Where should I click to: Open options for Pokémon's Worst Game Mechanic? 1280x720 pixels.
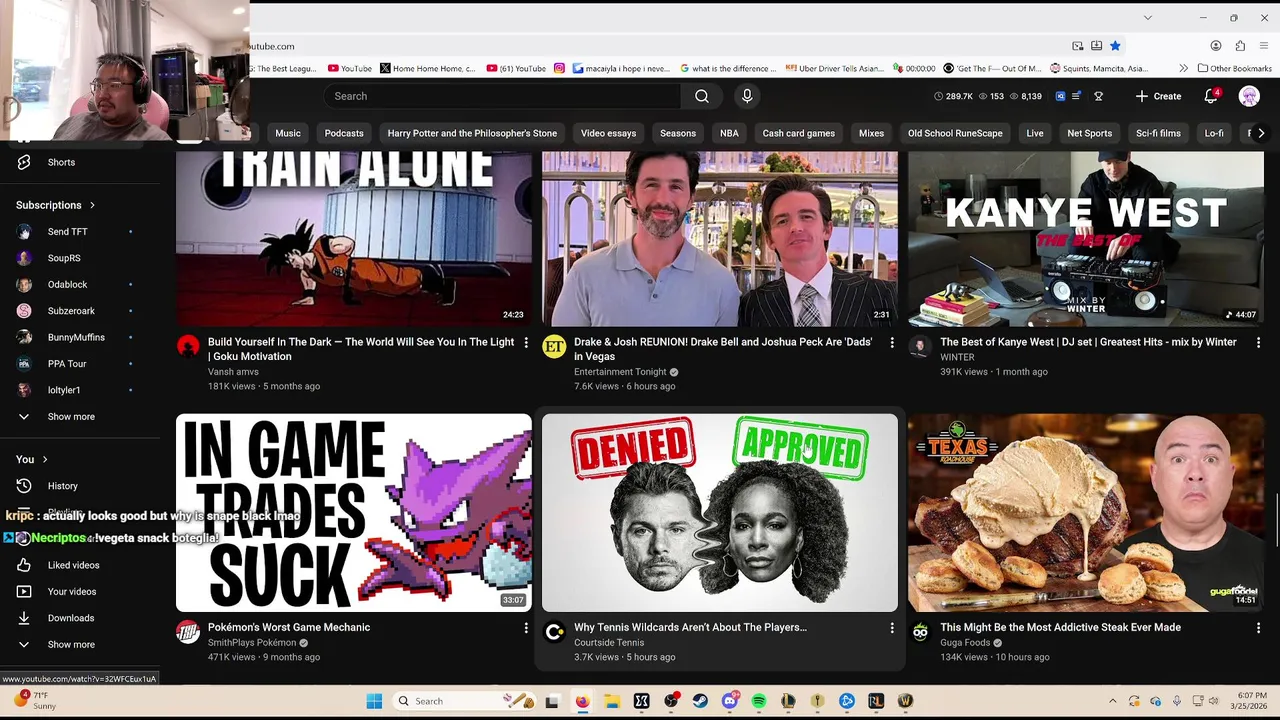526,628
